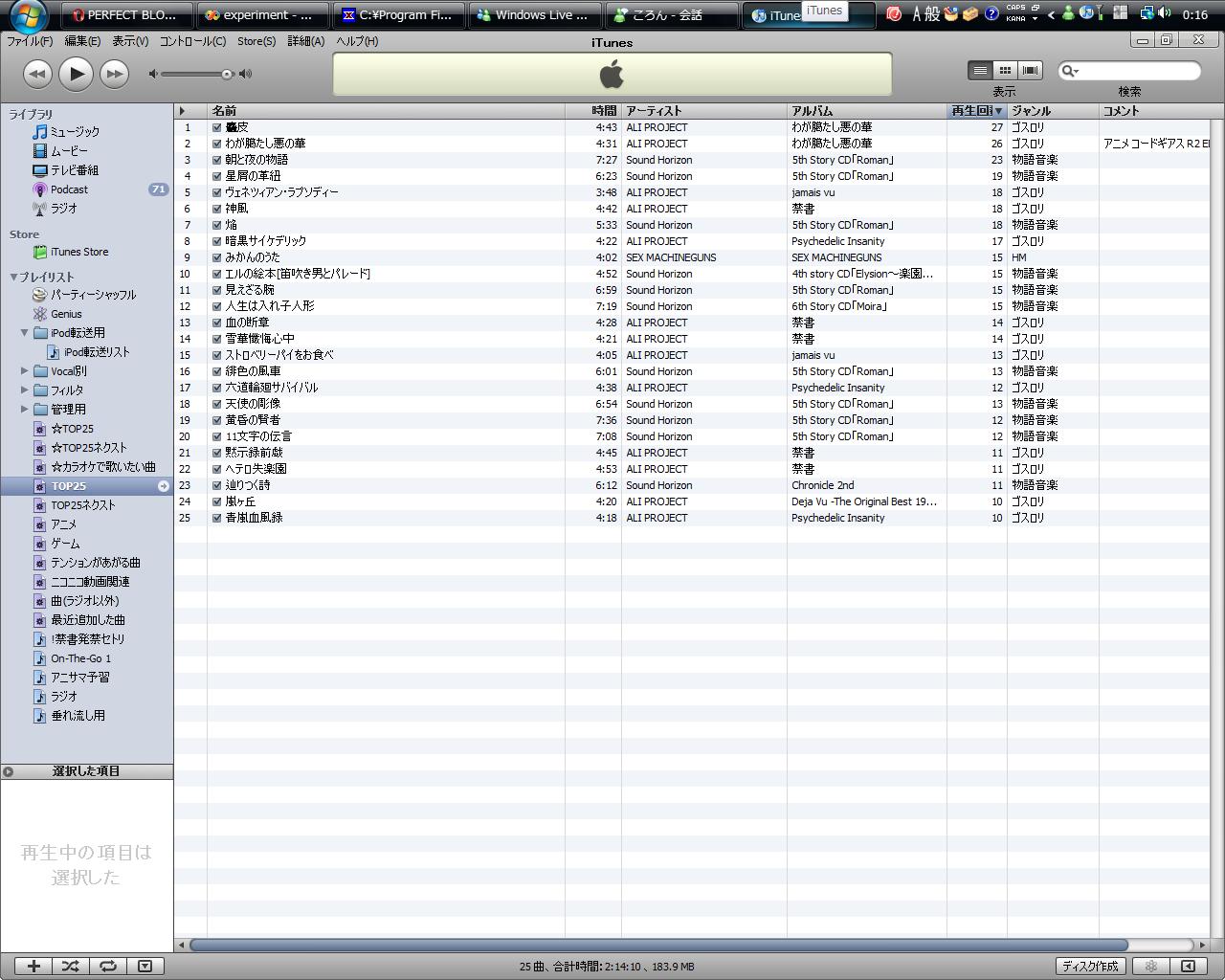Open the 最近追加した曲 playlist
Viewport: 1225px width, 980px height.
pos(78,620)
